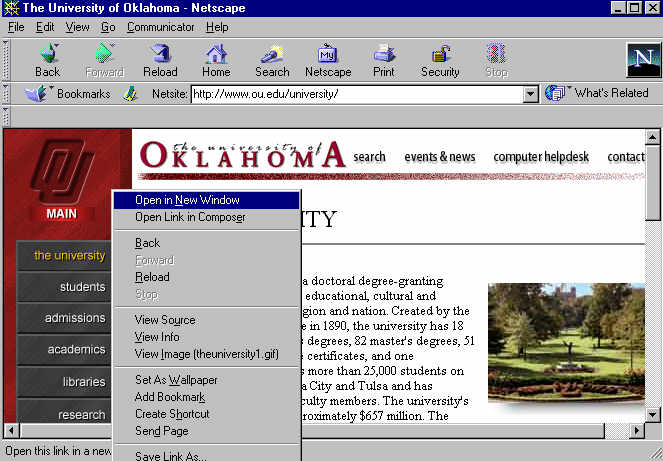Image resolution: width=663 pixels, height=461 pixels.
Task: Collapse the location toolbar using its handle
Action: 5,93
